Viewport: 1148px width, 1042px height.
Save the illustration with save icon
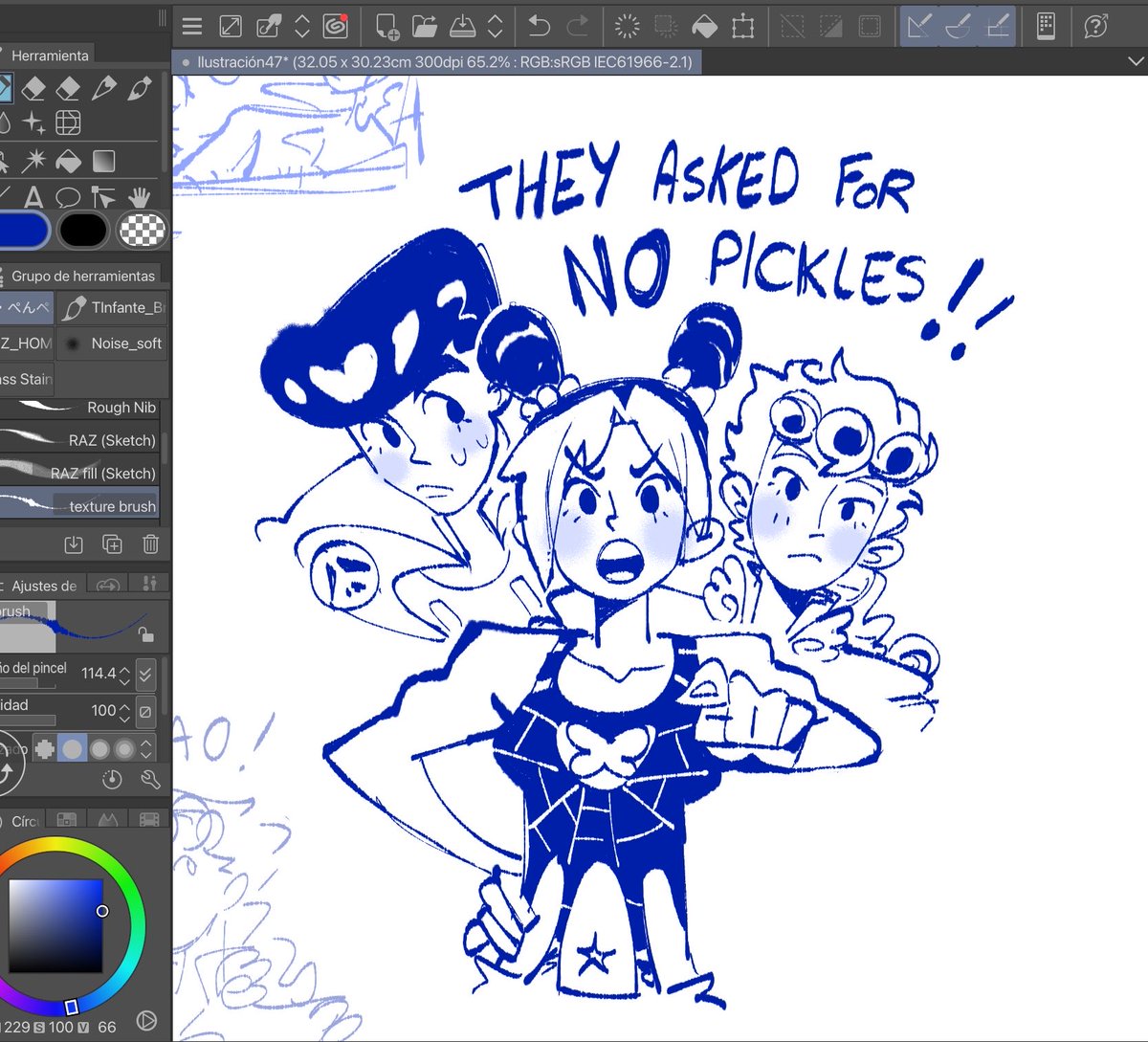point(463,27)
